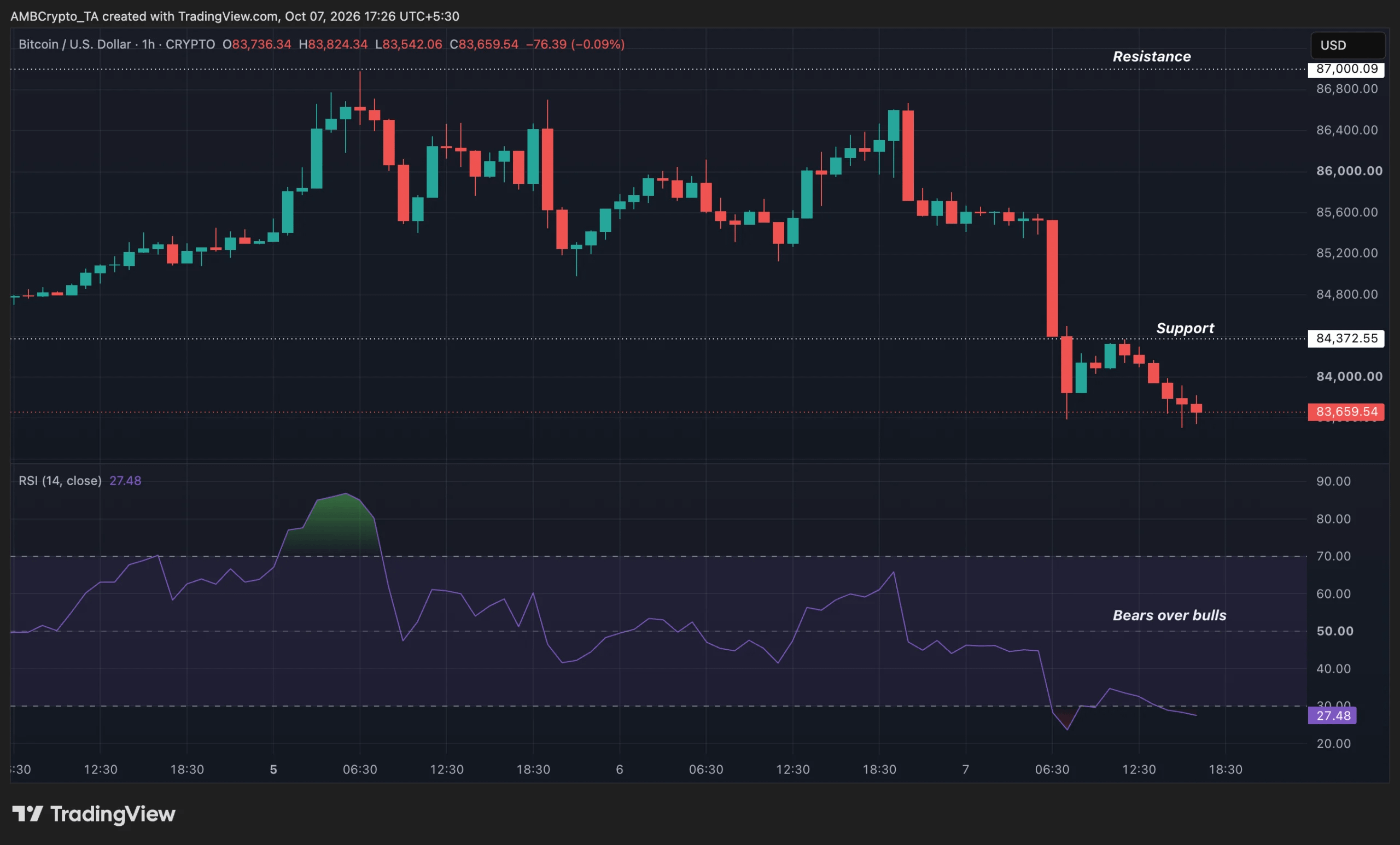Click the date label 5 on time axis
The image size is (1400, 845).
(273, 770)
